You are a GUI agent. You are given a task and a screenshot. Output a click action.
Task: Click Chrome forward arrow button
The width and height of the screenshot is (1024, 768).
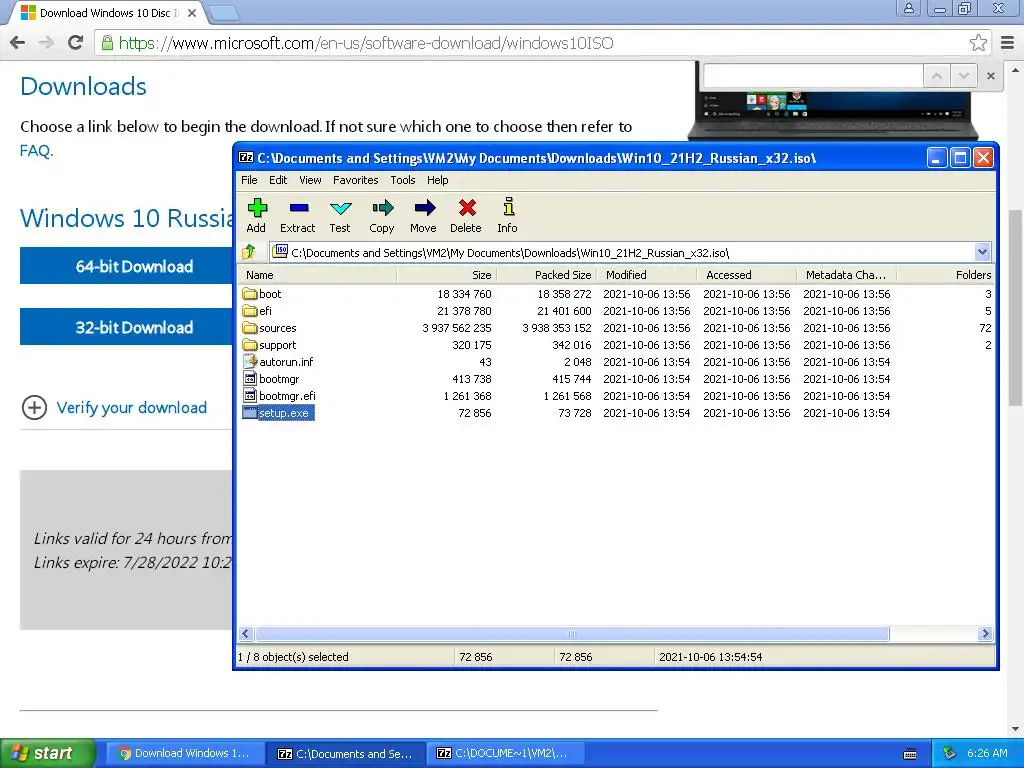click(46, 43)
